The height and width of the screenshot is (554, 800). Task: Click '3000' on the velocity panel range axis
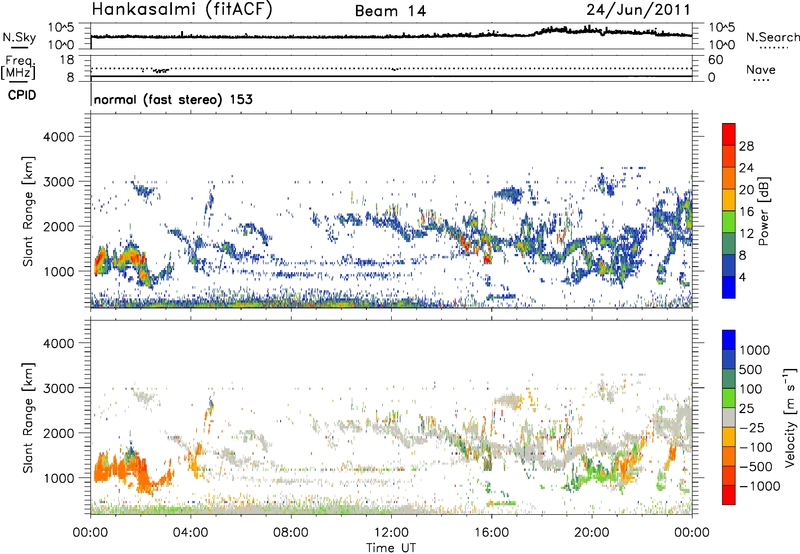pyautogui.click(x=58, y=388)
